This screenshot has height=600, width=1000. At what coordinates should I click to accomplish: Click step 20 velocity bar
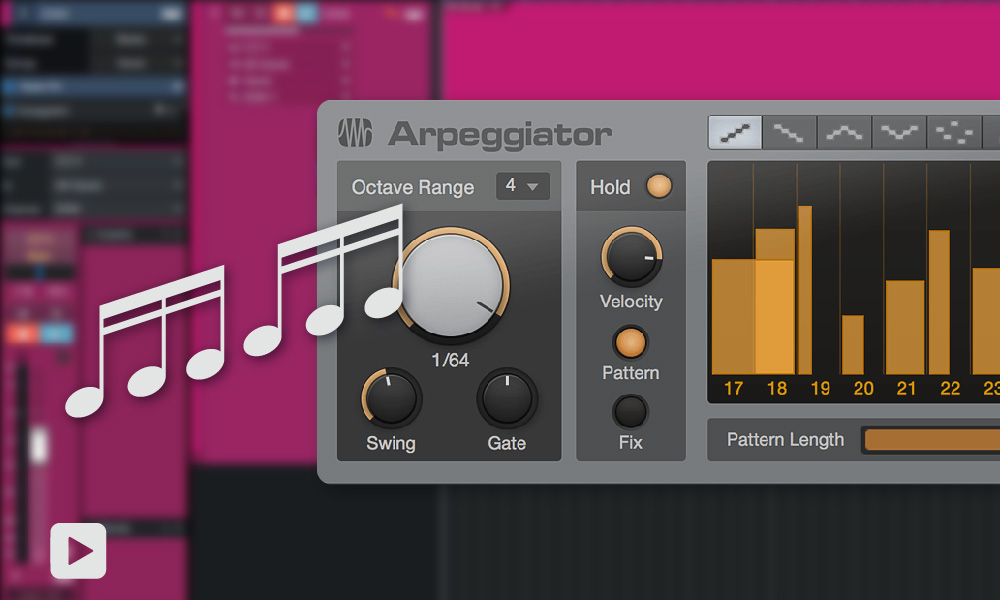(x=852, y=345)
